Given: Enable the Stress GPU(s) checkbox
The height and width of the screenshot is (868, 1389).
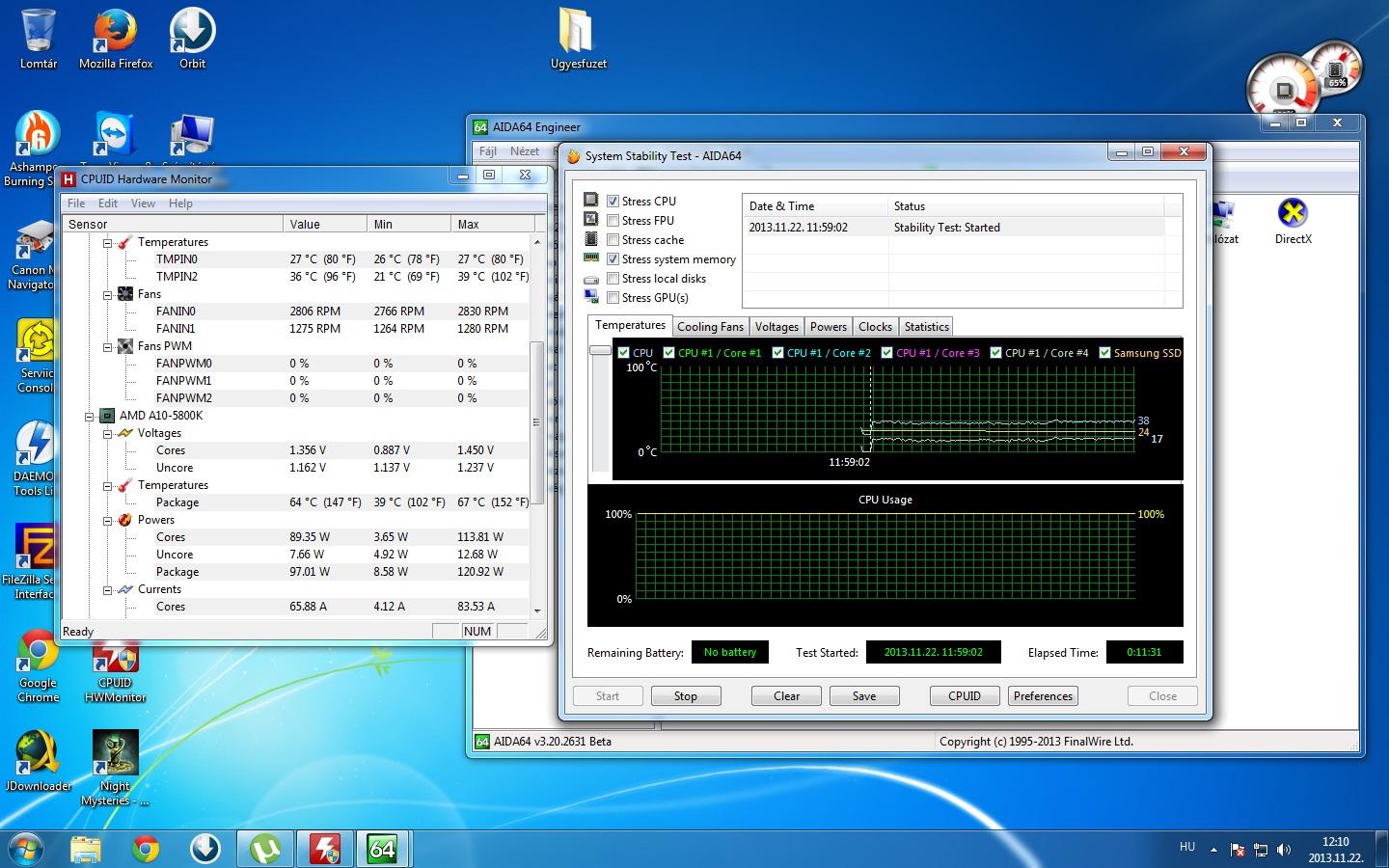Looking at the screenshot, I should [x=613, y=297].
